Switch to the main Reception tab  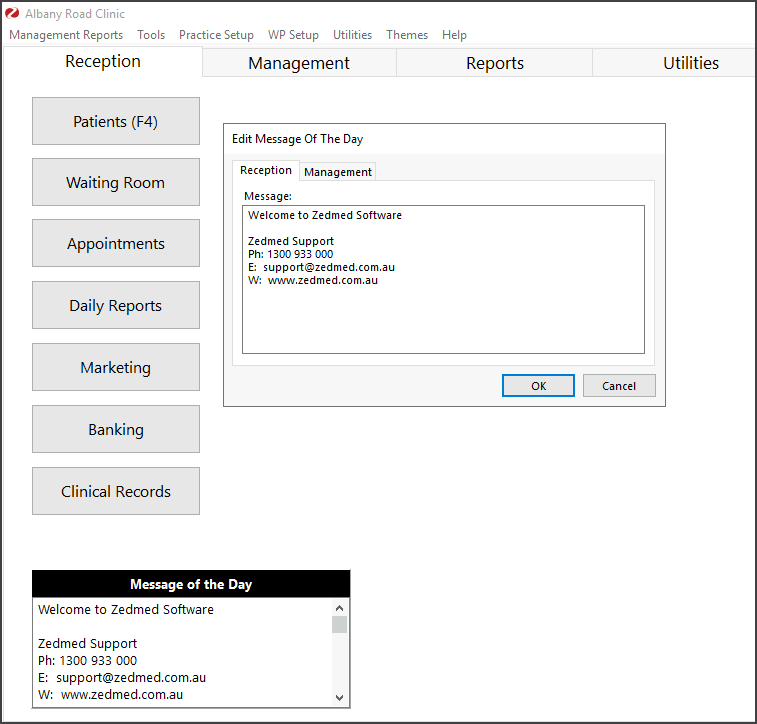point(103,62)
